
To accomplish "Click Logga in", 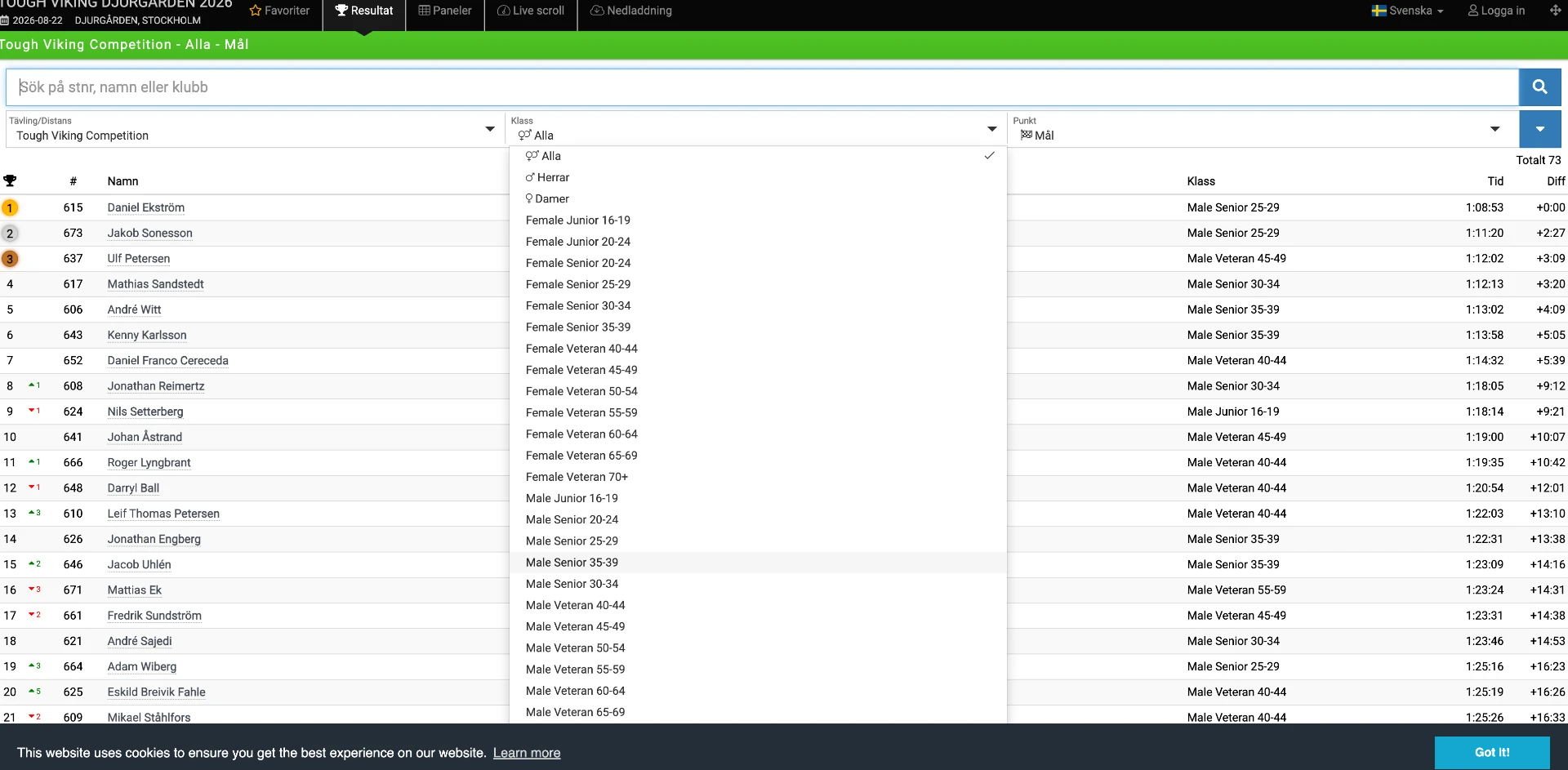I will 1496,11.
